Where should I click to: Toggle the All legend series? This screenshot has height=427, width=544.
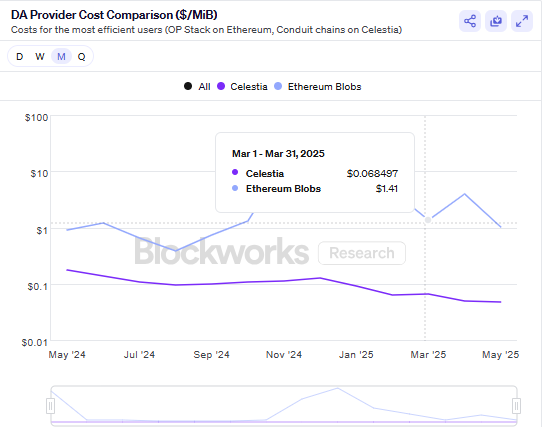click(x=197, y=86)
